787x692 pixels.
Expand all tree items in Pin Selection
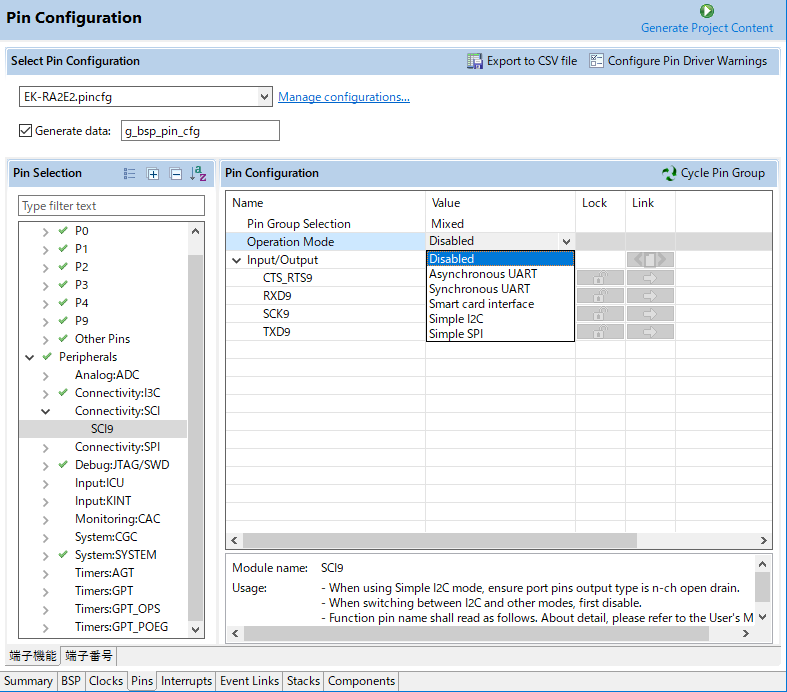153,174
